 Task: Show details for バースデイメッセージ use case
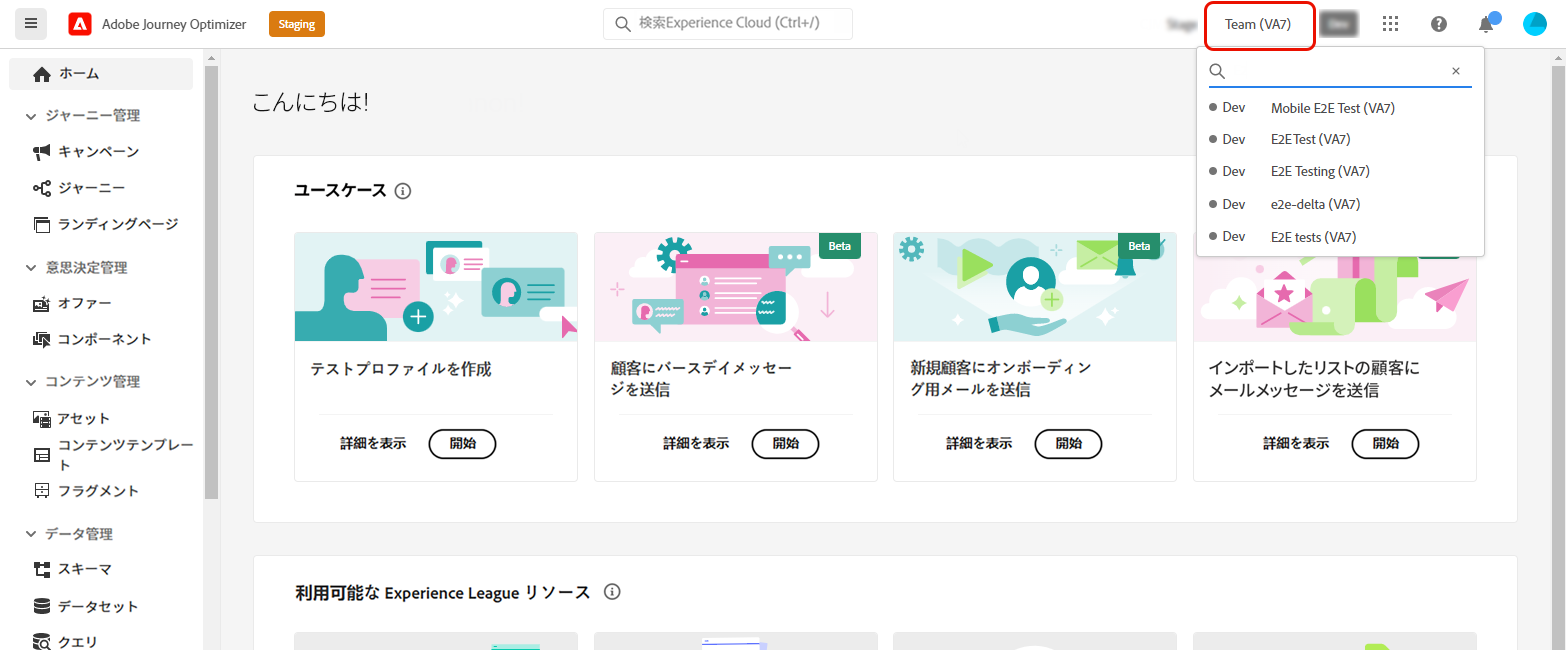[696, 443]
